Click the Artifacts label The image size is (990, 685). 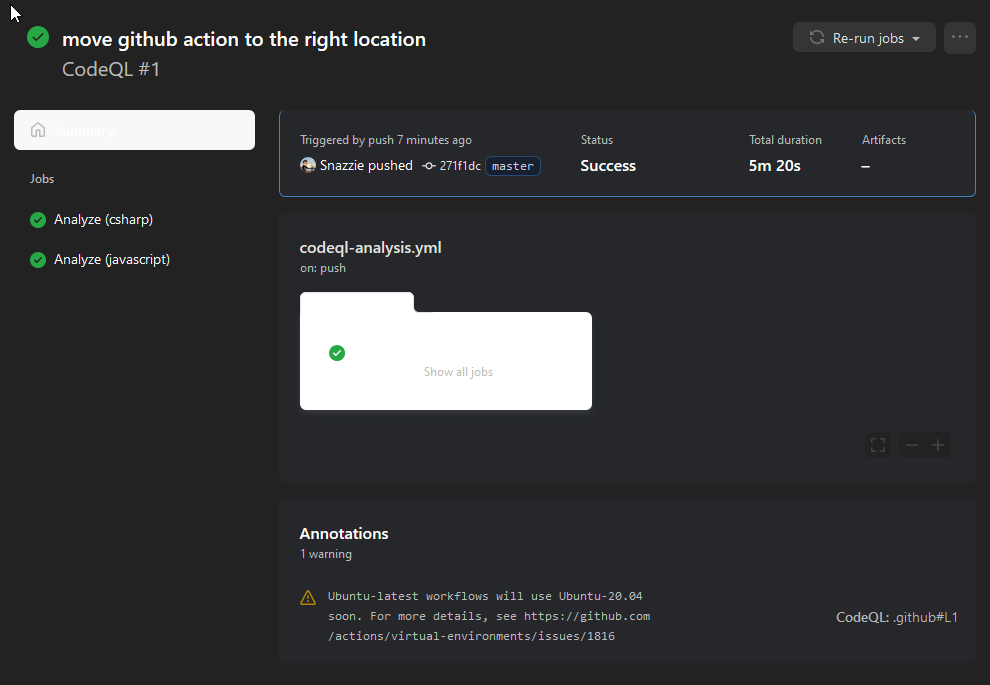pyautogui.click(x=884, y=140)
